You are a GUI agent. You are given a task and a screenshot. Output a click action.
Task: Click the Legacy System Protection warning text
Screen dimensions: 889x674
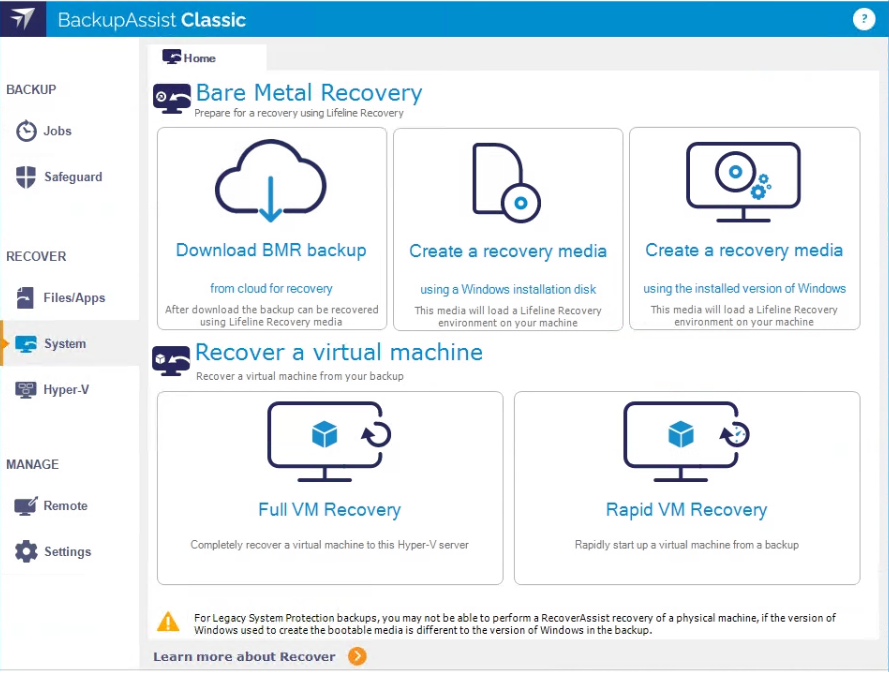(x=515, y=624)
